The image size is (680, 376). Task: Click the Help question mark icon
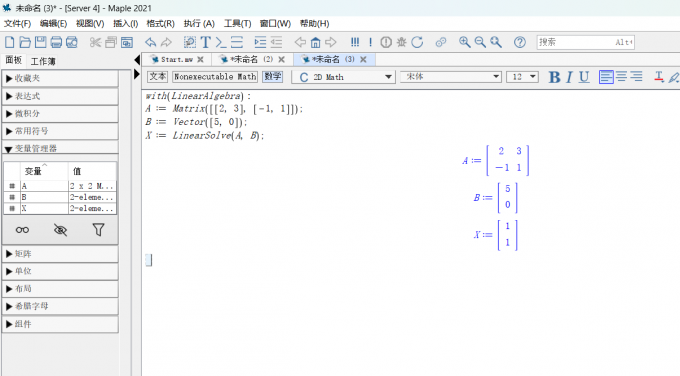(x=520, y=42)
